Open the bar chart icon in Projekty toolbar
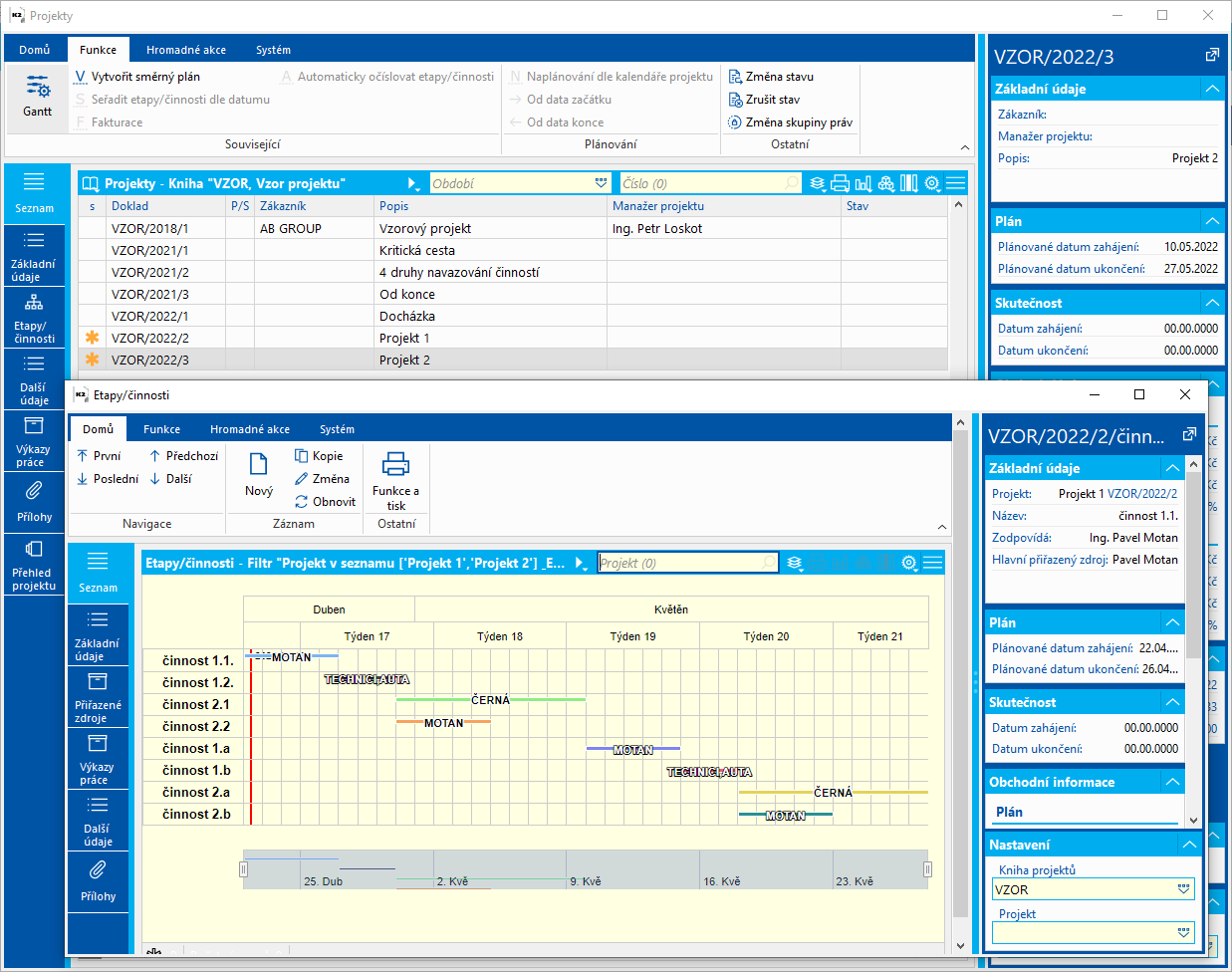Viewport: 1232px width, 972px height. [x=862, y=183]
